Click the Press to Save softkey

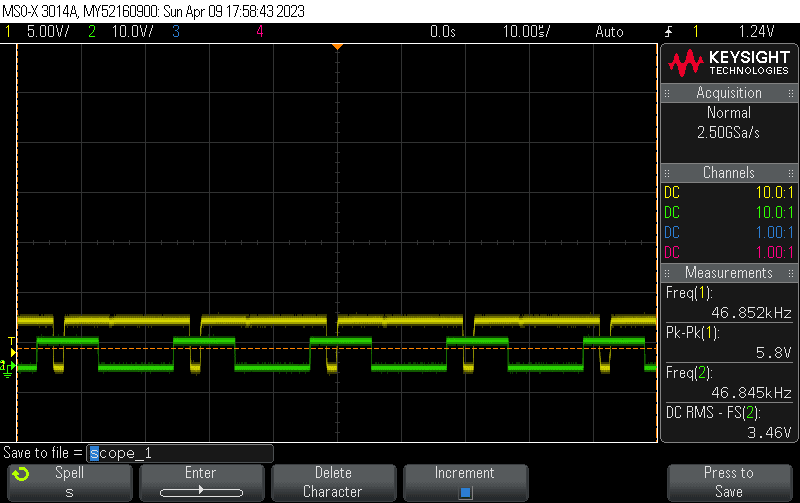pos(728,482)
